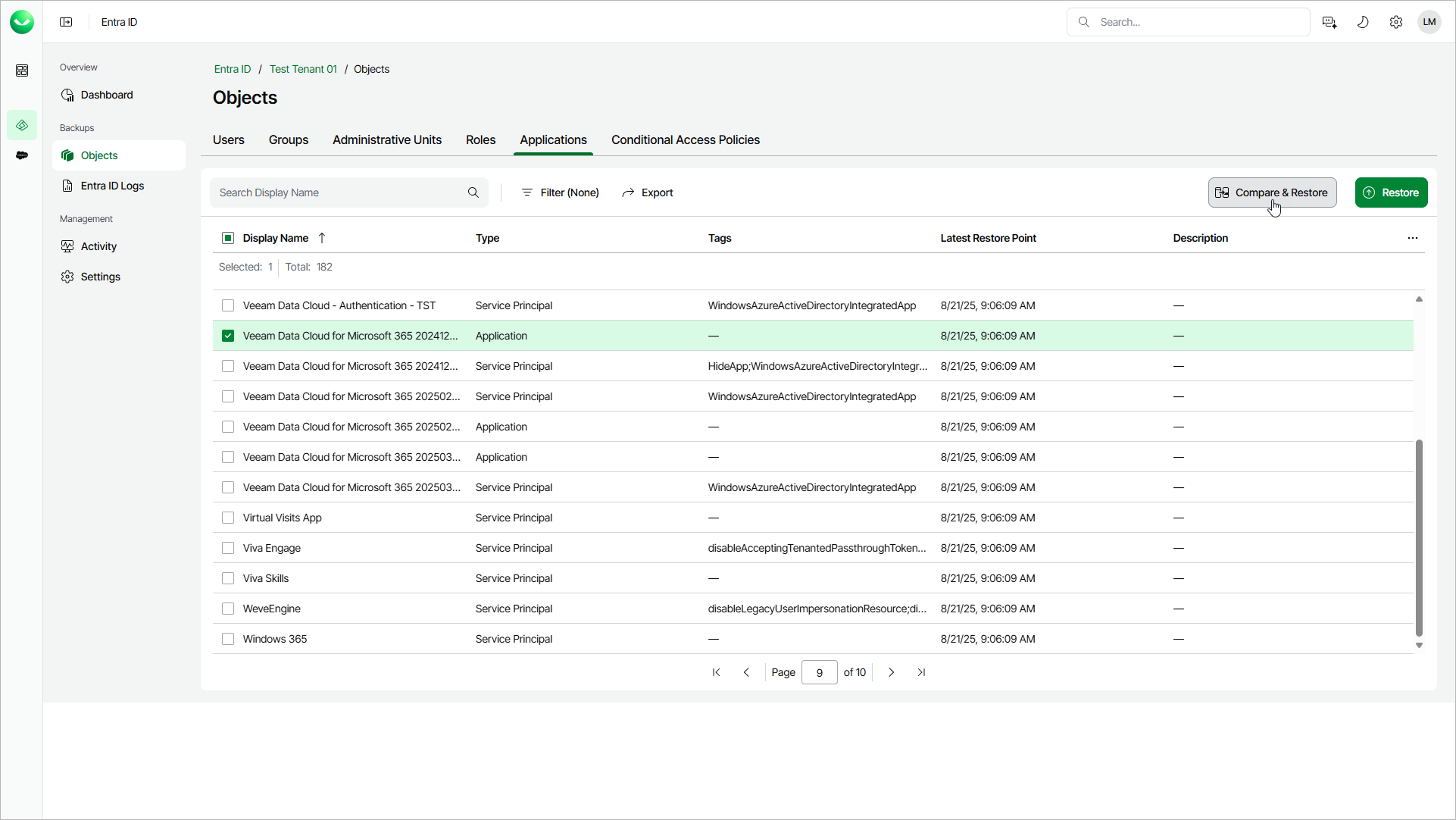Image resolution: width=1456 pixels, height=820 pixels.
Task: Click the table vertical scrollbar thumb
Action: [x=1419, y=538]
